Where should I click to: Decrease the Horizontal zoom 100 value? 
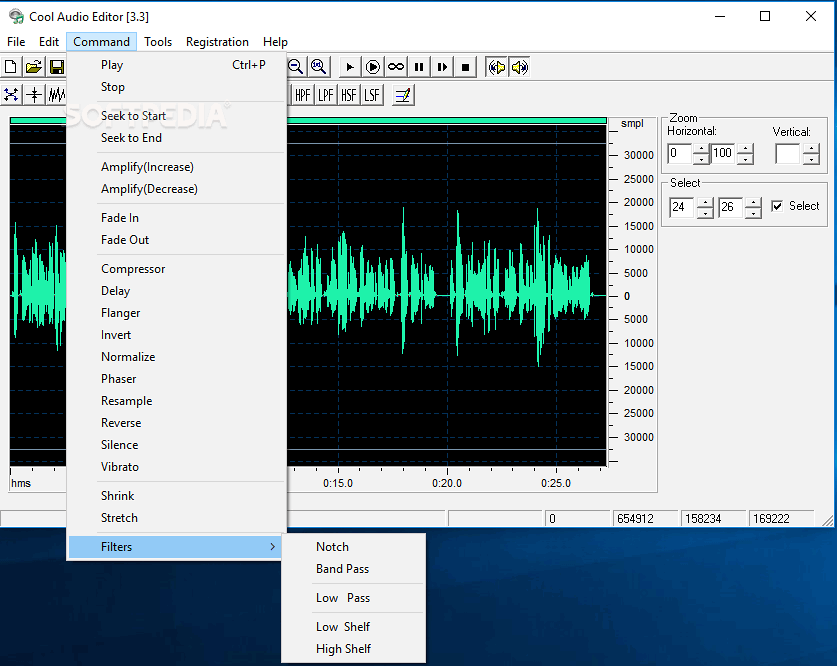(745, 159)
